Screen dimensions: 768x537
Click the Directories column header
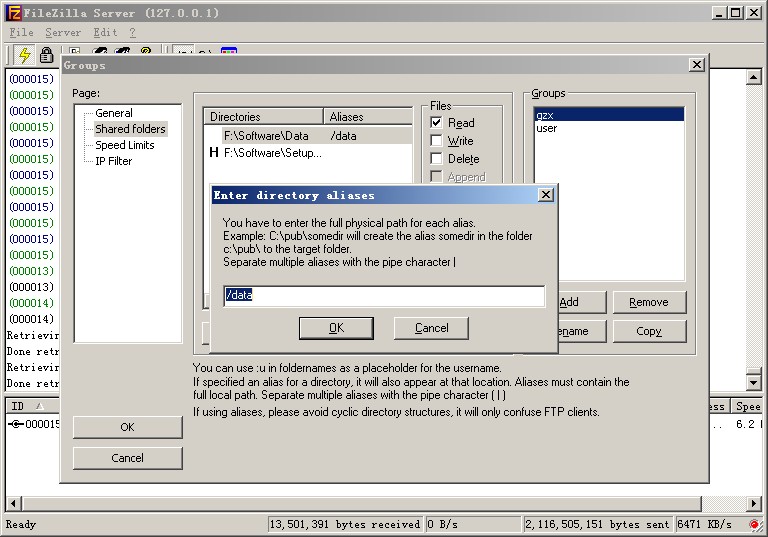coord(264,117)
